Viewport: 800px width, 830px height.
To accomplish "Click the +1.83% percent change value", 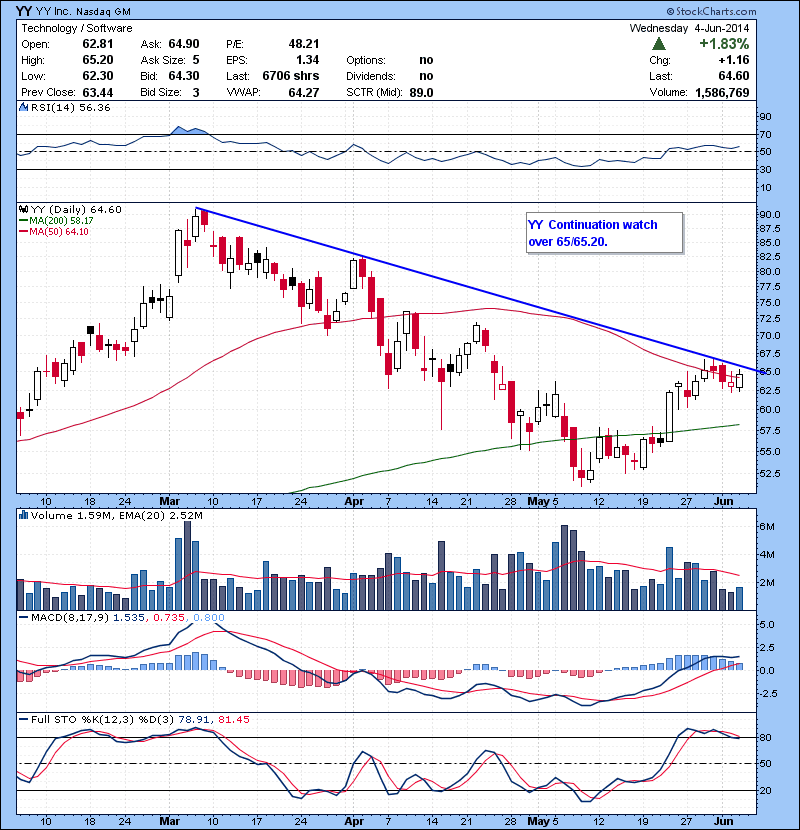I will click(x=725, y=45).
